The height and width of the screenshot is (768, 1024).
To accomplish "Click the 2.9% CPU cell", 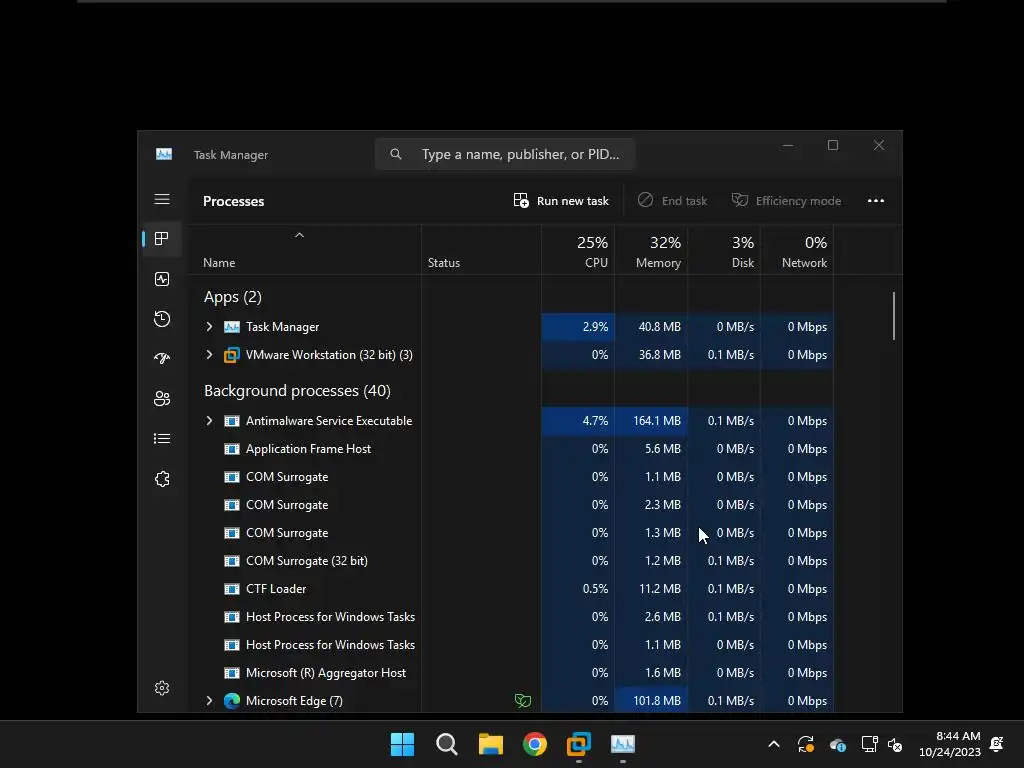I will (x=578, y=327).
